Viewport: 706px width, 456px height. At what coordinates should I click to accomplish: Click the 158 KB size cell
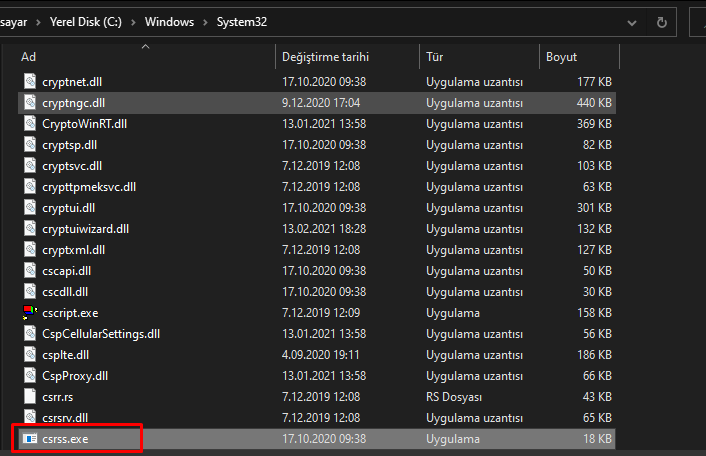(x=594, y=313)
